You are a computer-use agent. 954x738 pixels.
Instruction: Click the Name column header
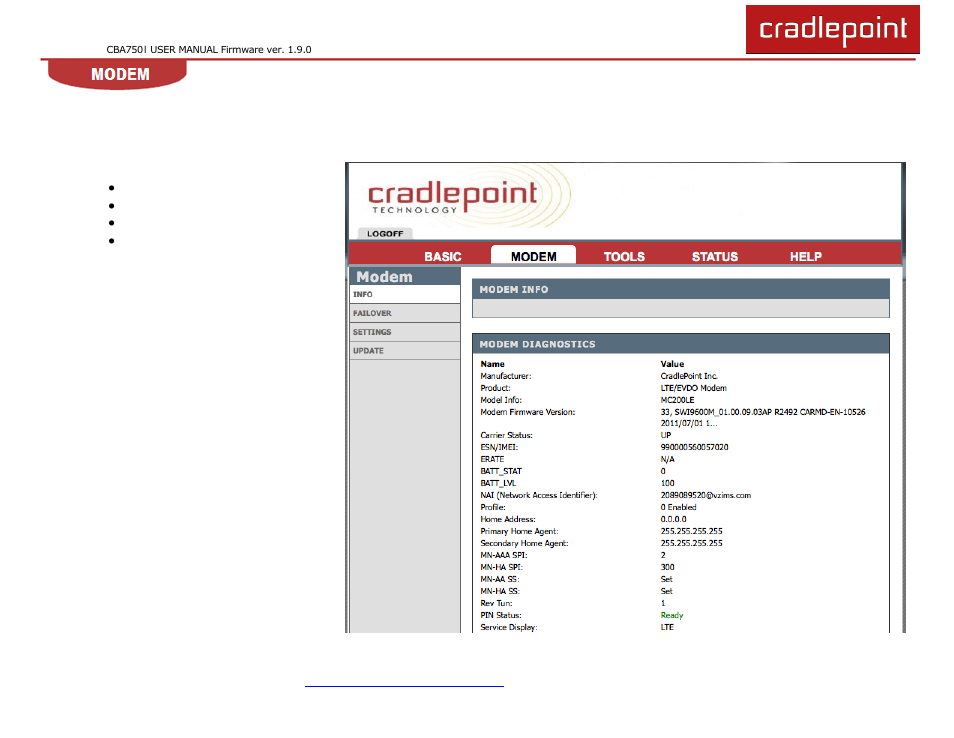[x=492, y=364]
